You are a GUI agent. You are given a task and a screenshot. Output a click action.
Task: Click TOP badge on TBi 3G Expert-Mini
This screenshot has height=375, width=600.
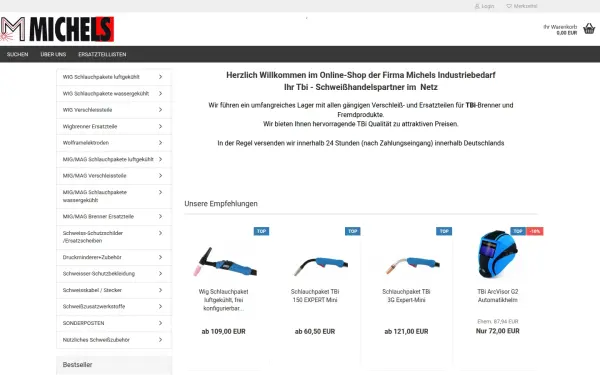point(444,231)
